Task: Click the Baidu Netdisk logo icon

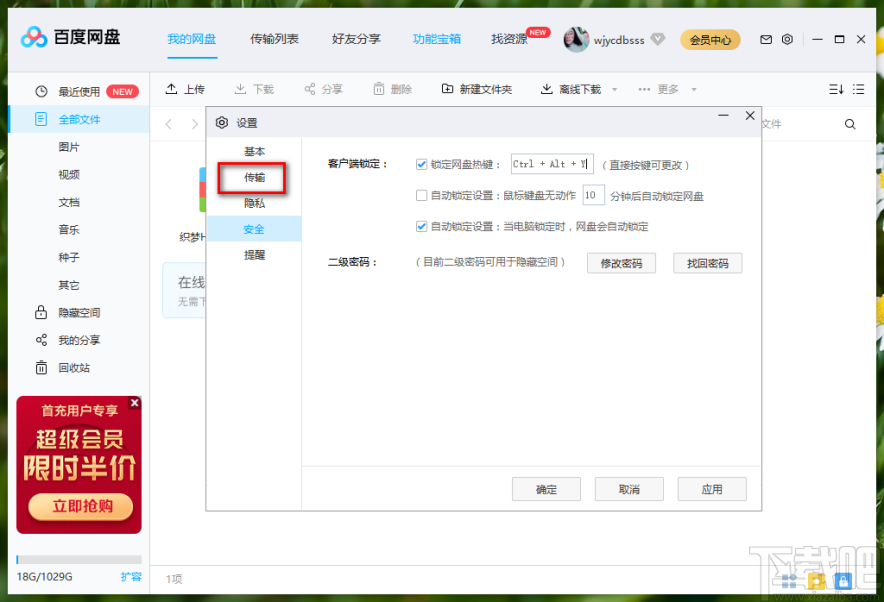Action: tap(33, 37)
